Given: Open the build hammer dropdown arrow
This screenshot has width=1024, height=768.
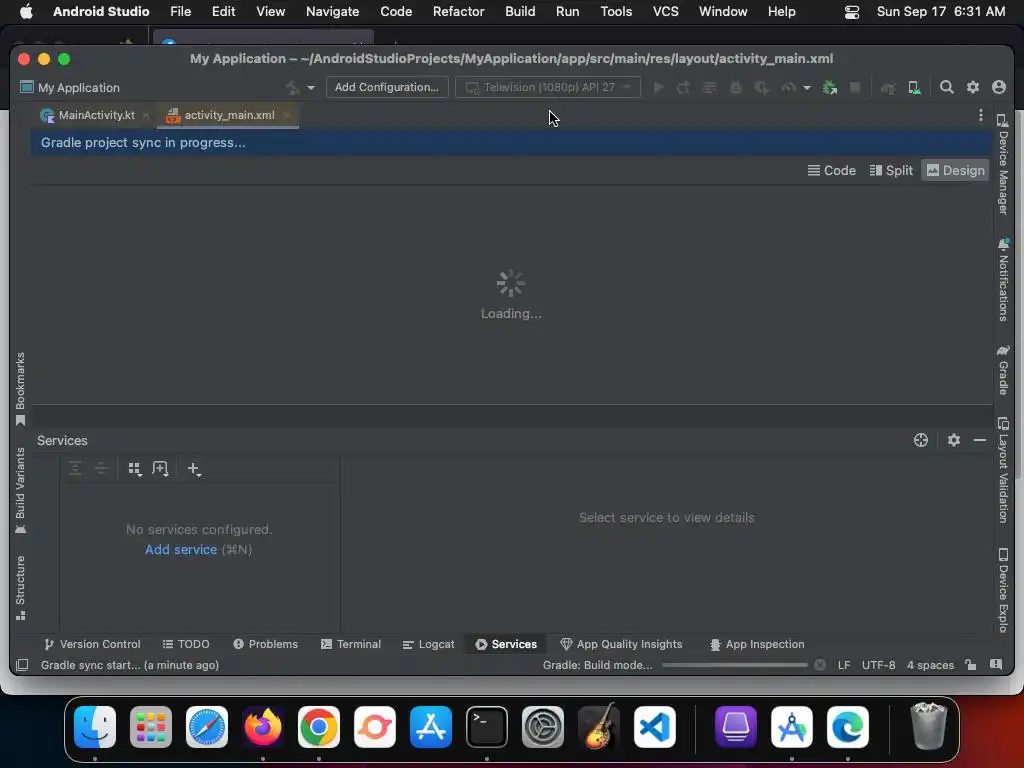Looking at the screenshot, I should click(x=311, y=88).
